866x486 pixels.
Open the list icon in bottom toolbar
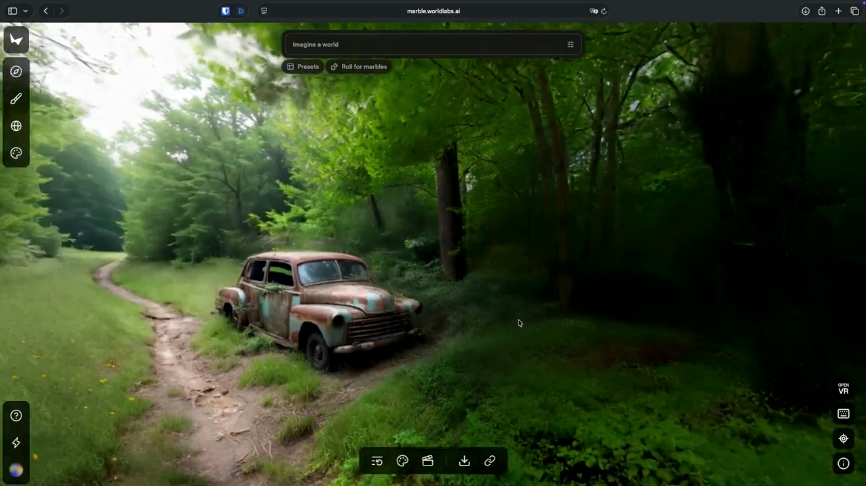pyautogui.click(x=377, y=461)
